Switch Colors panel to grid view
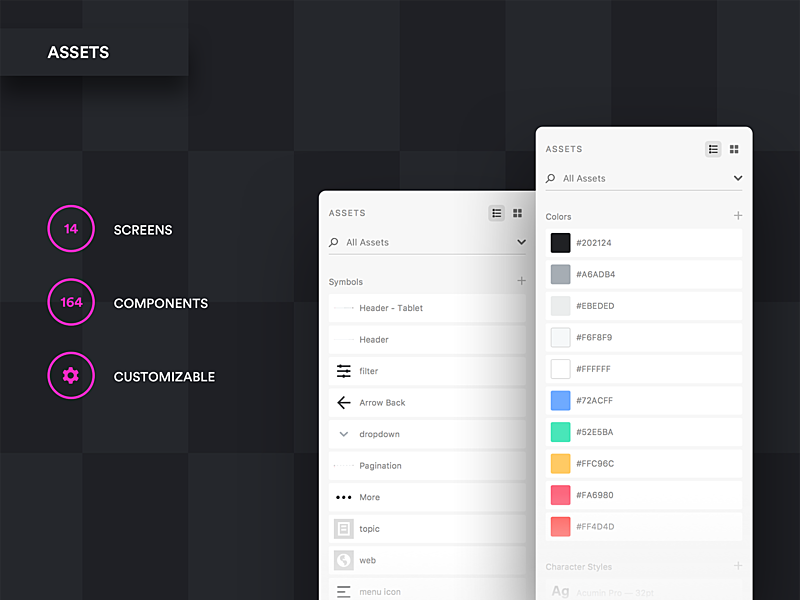Viewport: 800px width, 600px height. pos(734,149)
